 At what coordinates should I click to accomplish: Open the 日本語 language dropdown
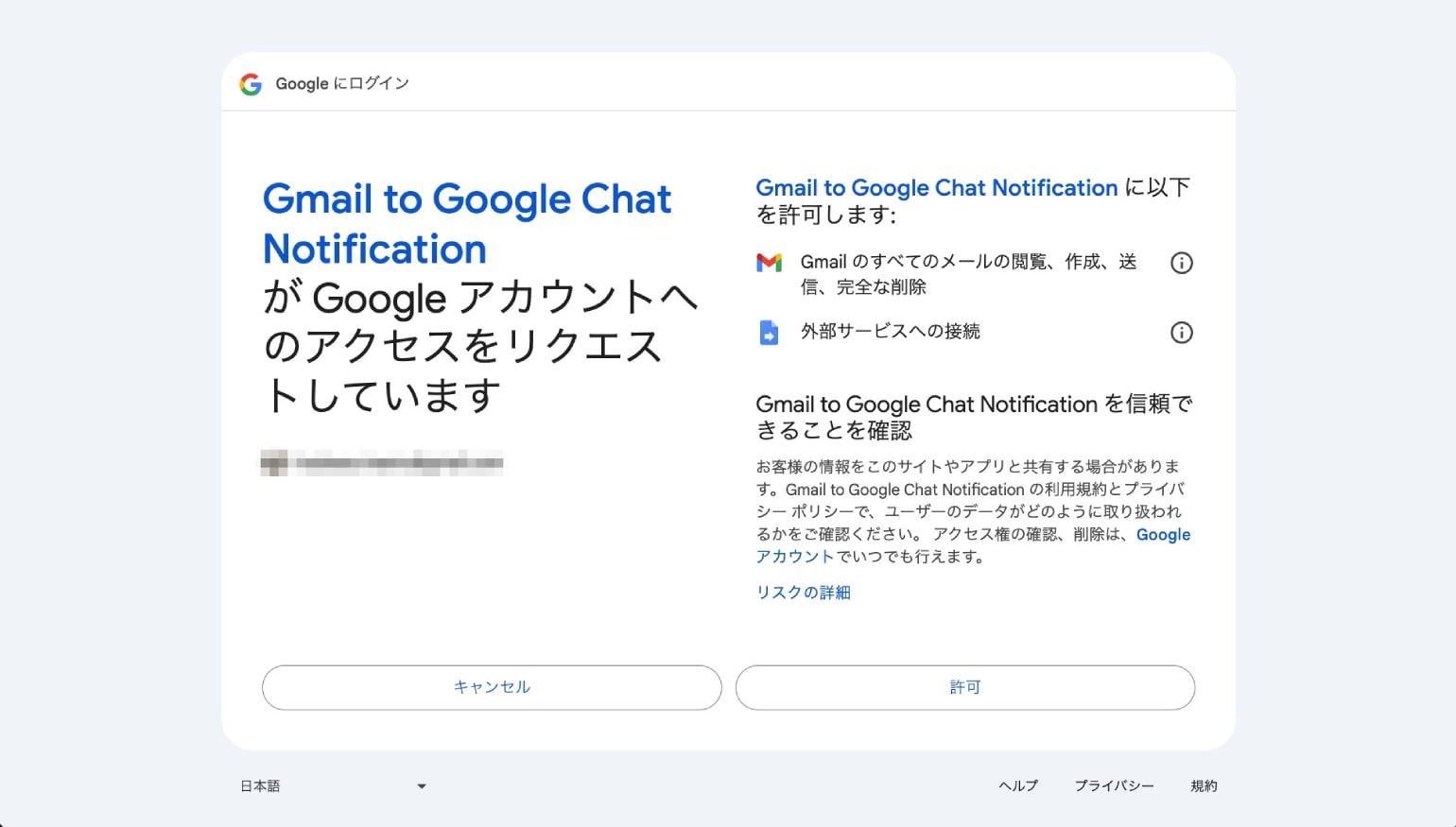pos(333,786)
